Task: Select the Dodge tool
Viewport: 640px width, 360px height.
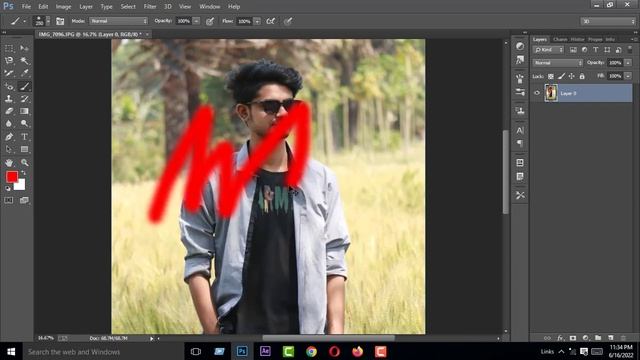Action: 24,123
